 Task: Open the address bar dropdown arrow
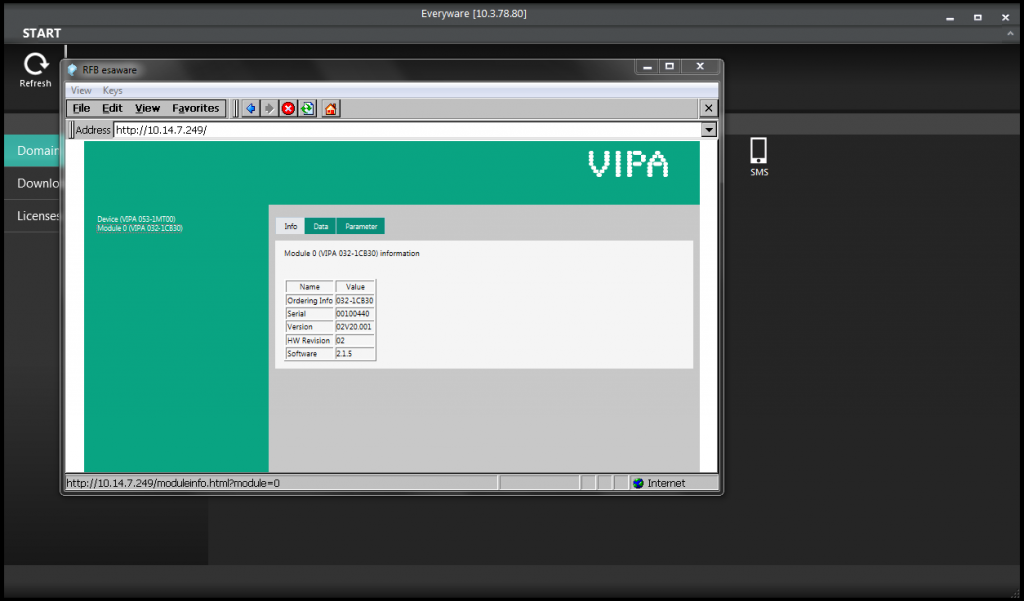[x=709, y=130]
